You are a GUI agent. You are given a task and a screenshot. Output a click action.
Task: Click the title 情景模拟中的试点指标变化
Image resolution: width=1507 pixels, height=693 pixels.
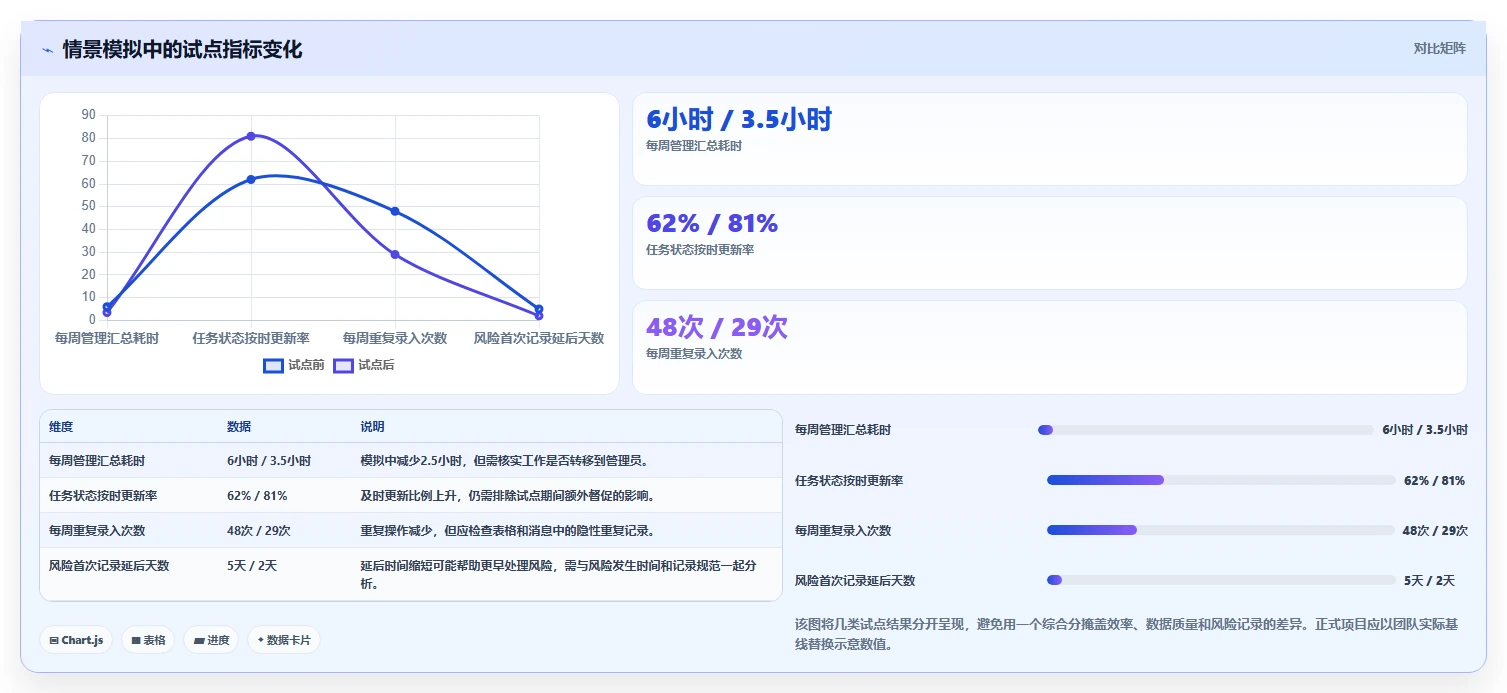(x=182, y=49)
